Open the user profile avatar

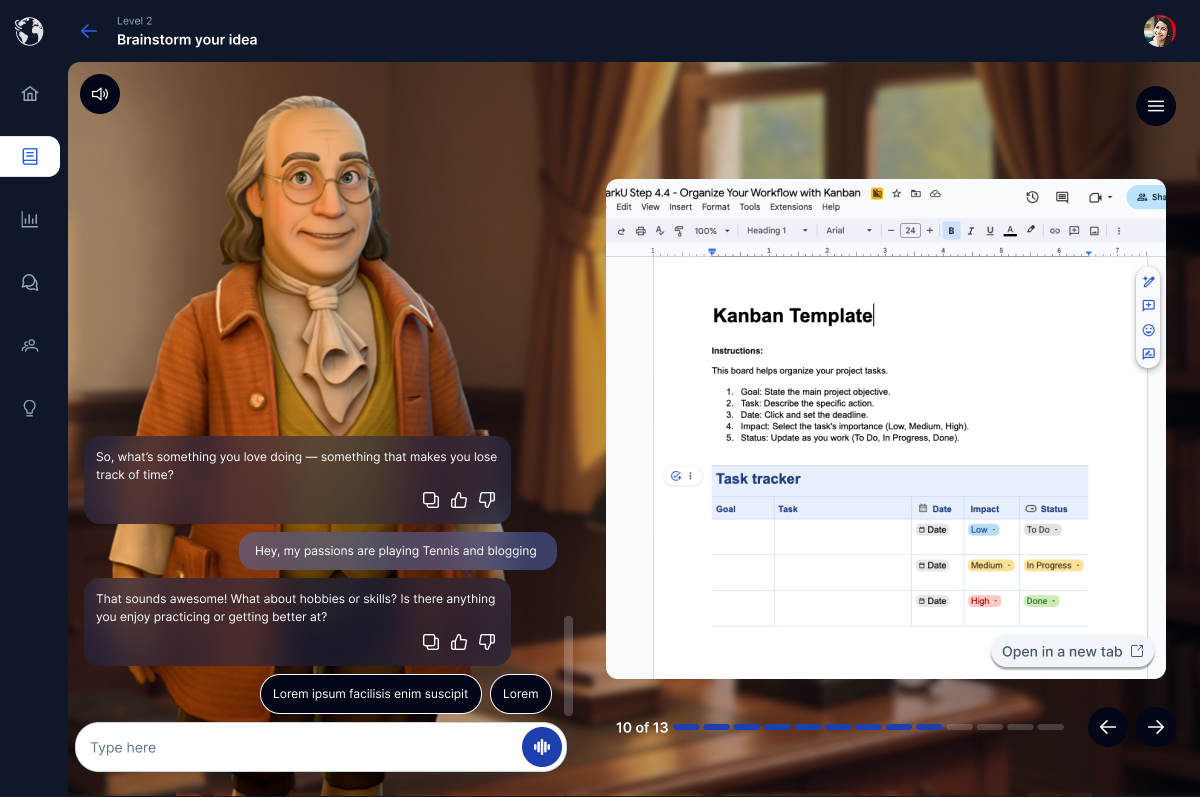pos(1160,31)
